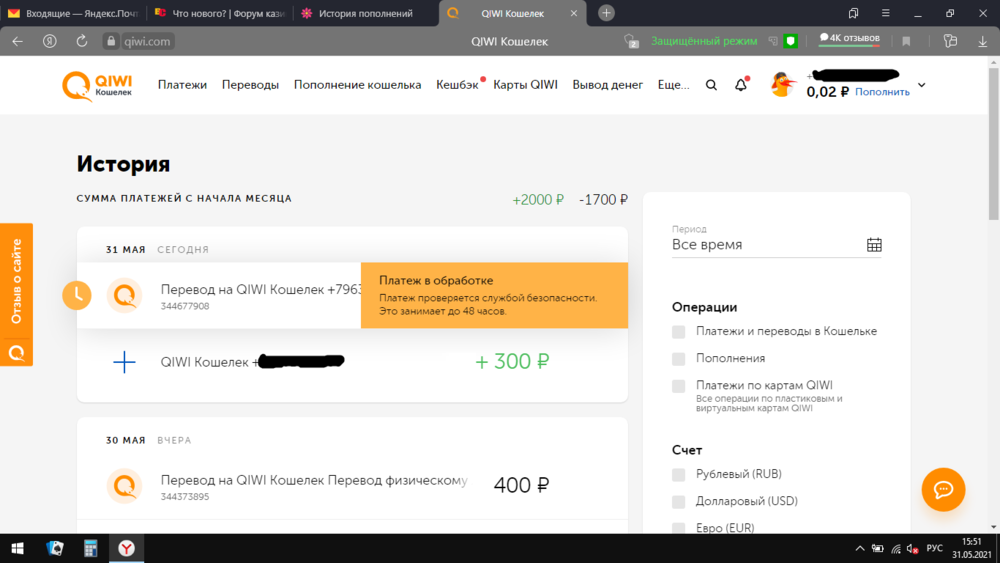
Task: Check Долларовый (USD) account filter
Action: coord(679,502)
